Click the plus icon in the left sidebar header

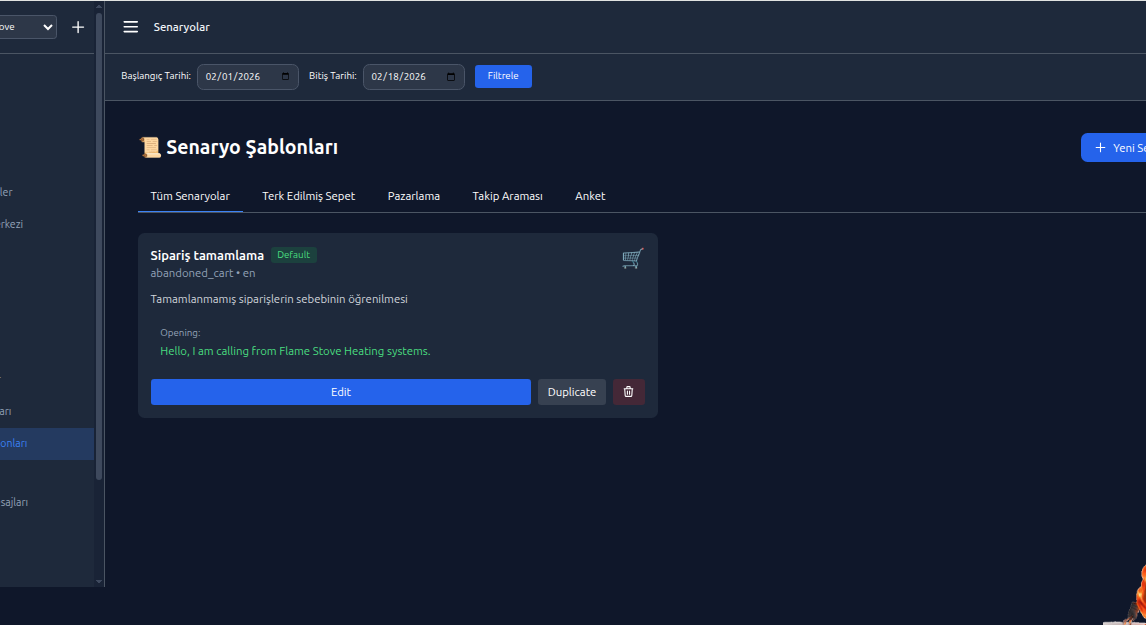pos(77,27)
